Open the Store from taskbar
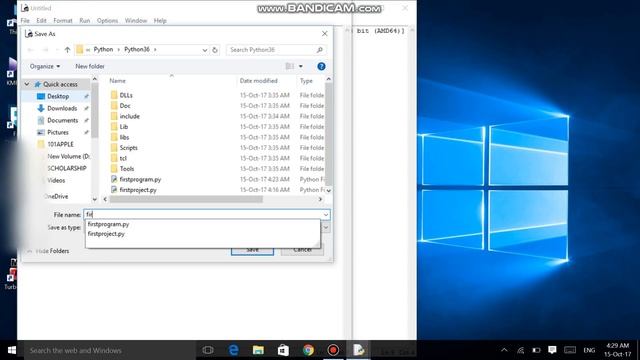This screenshot has height=360, width=640. 283,350
